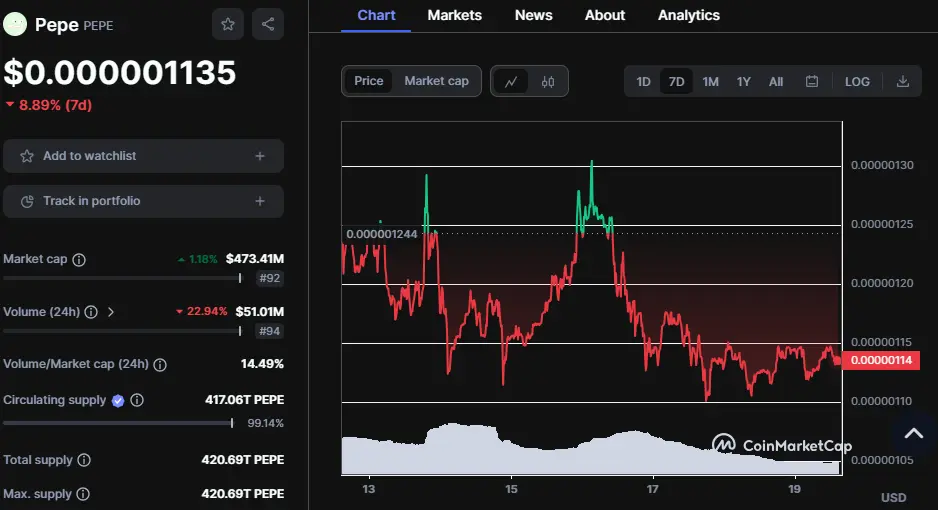
Task: Click the 15 date label on x-axis
Action: point(511,489)
